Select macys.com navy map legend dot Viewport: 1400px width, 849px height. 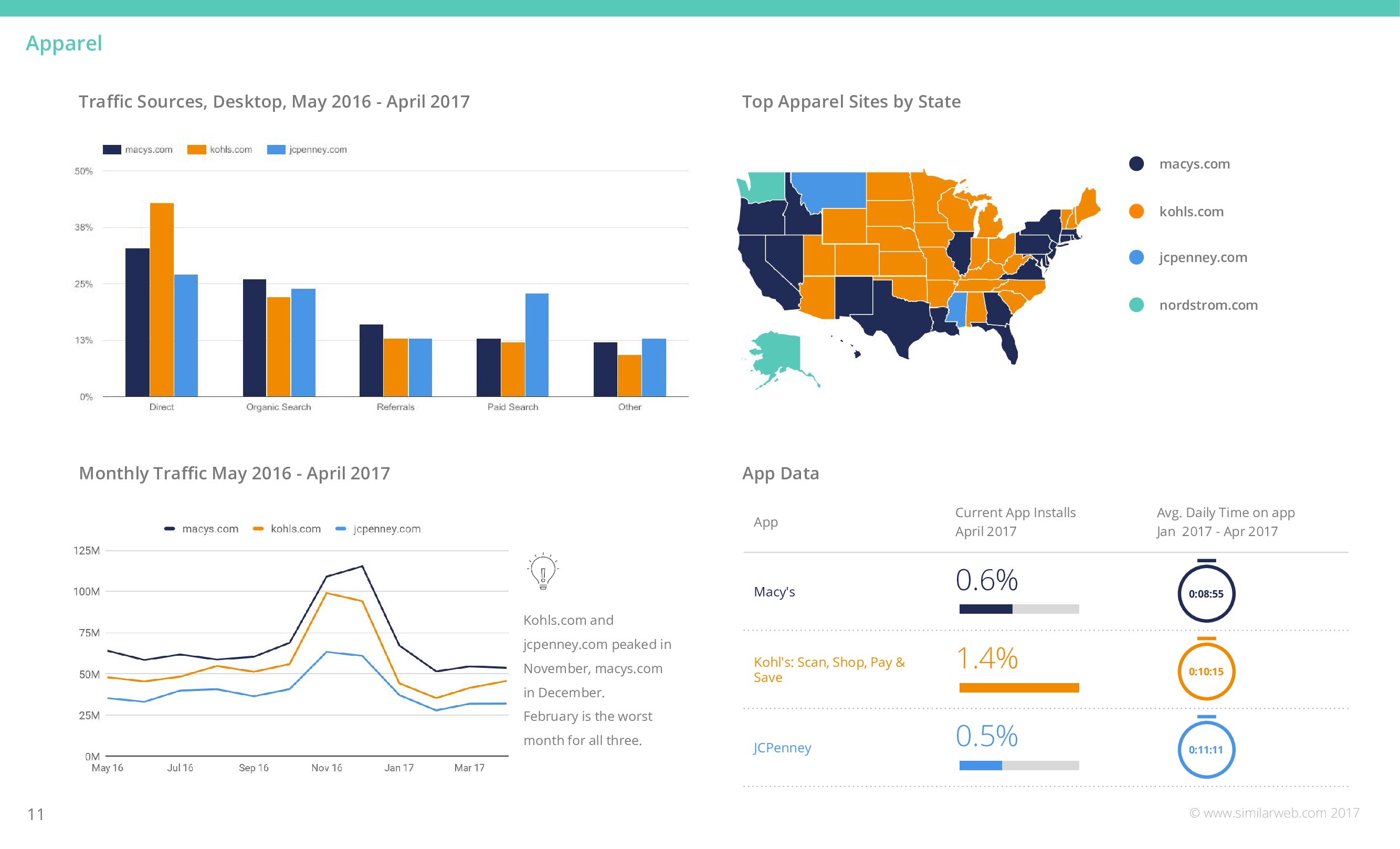(x=1136, y=164)
